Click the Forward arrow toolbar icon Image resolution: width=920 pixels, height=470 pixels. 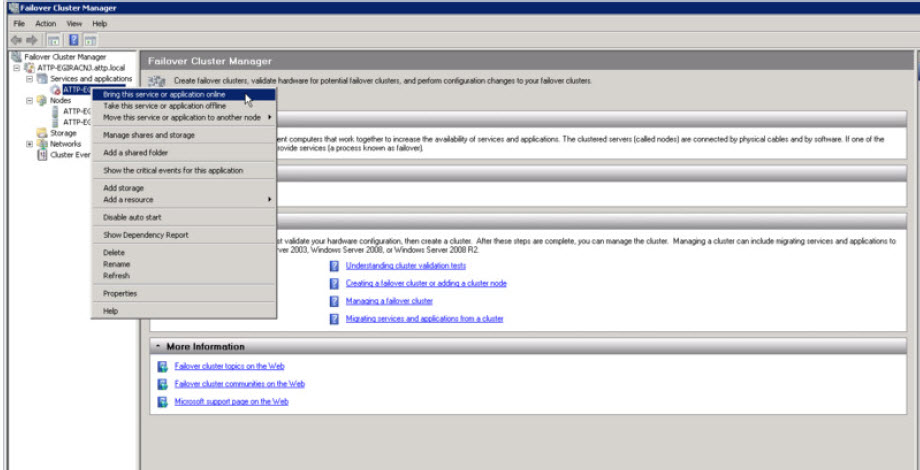coord(32,40)
